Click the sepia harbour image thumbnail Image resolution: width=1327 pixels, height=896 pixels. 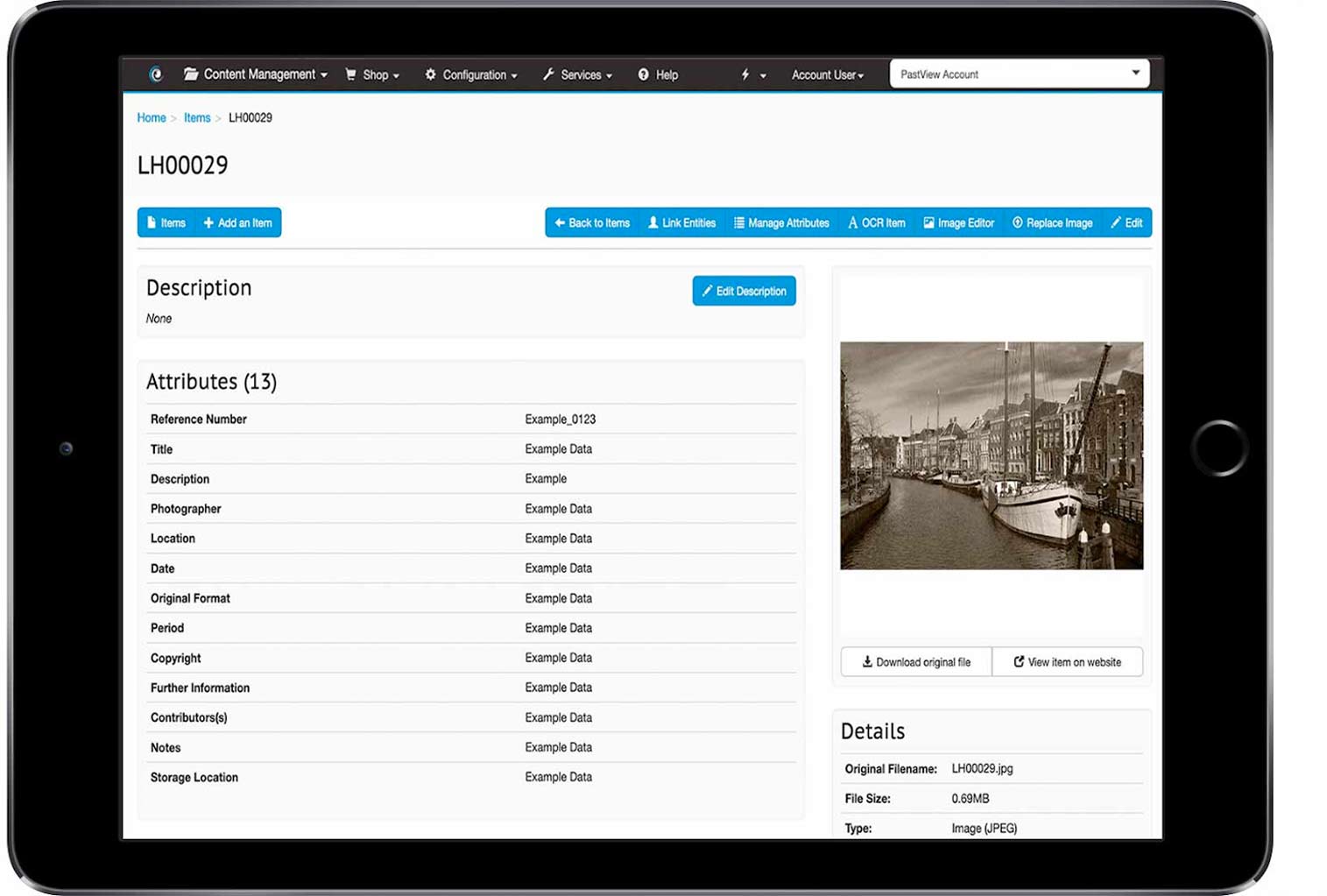coord(992,455)
